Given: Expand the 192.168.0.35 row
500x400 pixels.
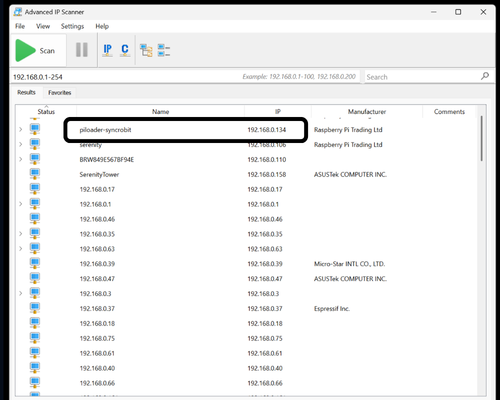Looking at the screenshot, I should 21,234.
